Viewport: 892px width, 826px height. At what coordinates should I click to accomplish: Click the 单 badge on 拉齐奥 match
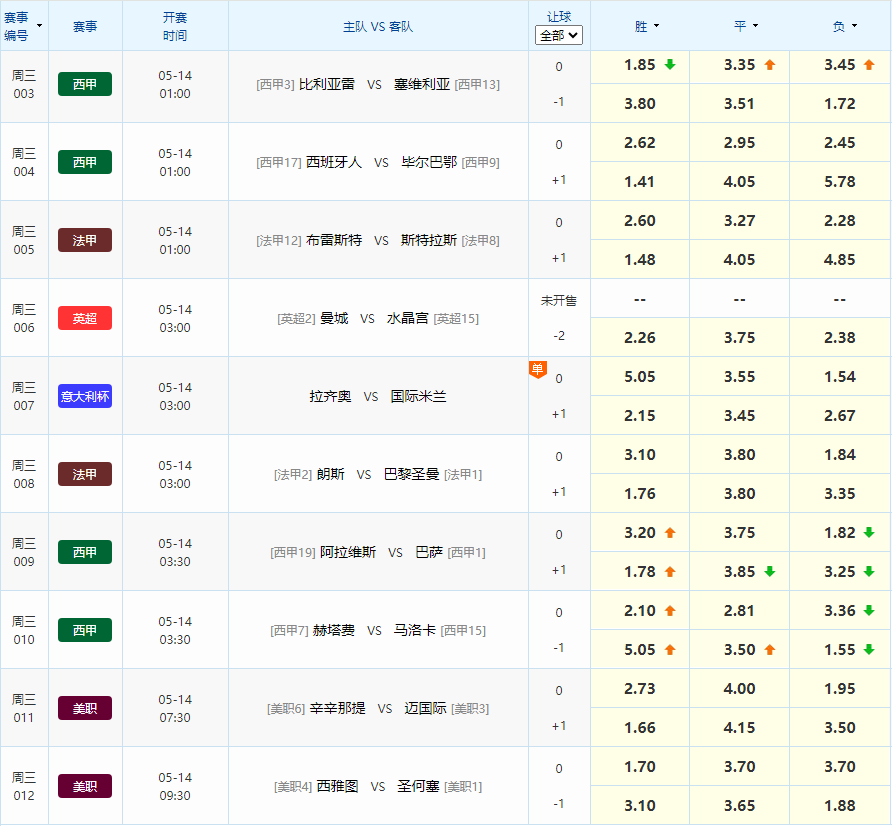pos(538,369)
